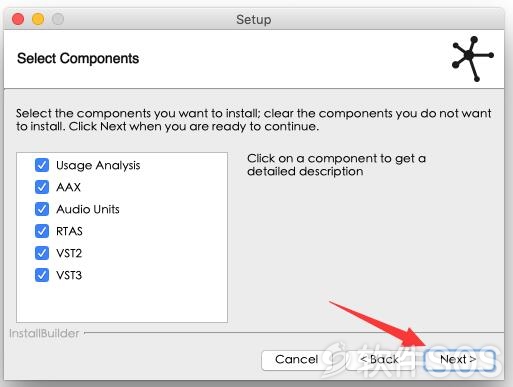Cancel the setup installation
The image size is (513, 387).
(296, 359)
